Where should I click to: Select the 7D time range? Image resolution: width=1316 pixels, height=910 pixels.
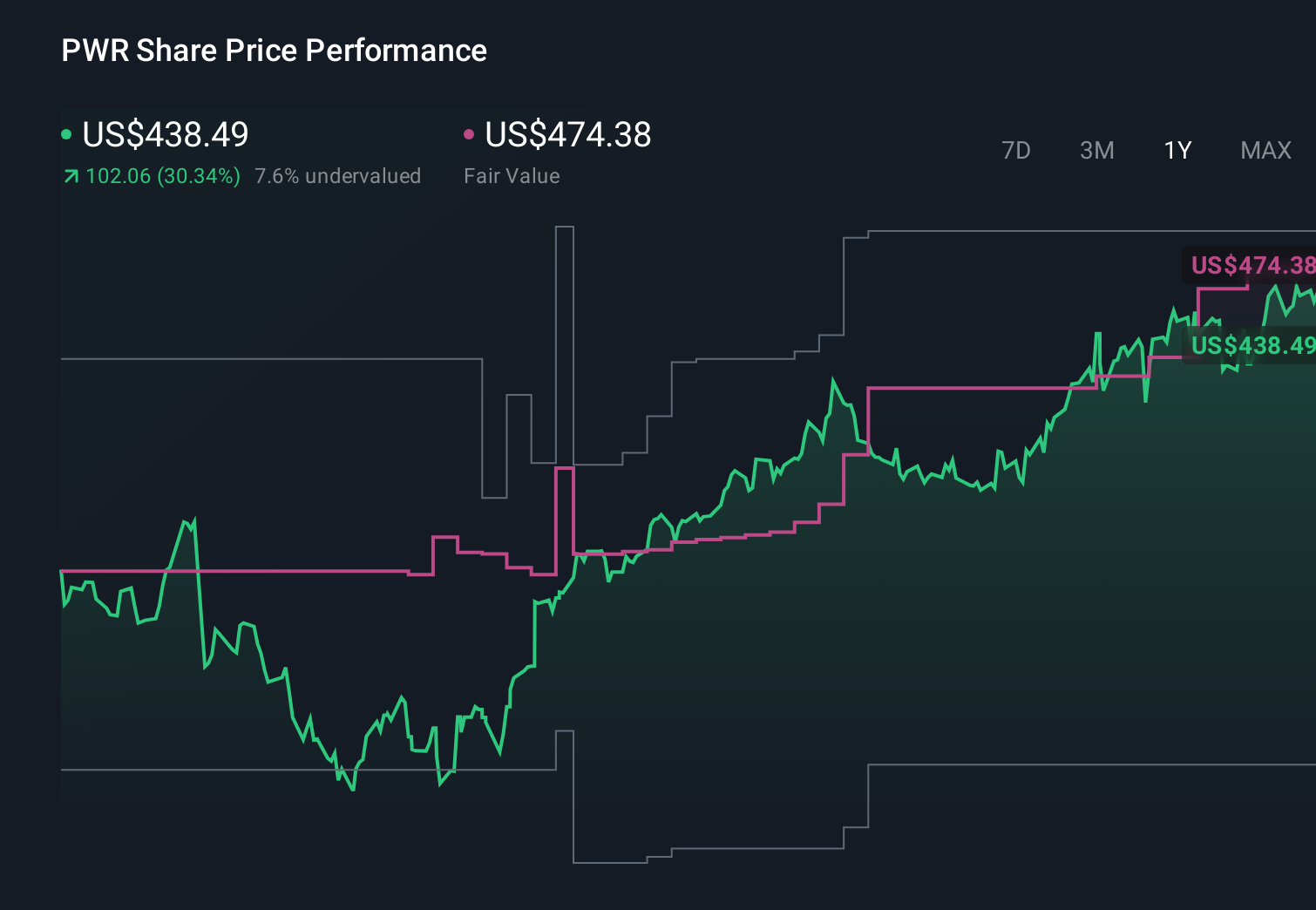click(x=1017, y=150)
